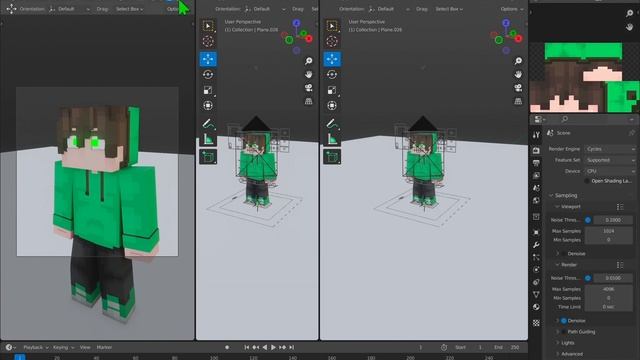Pick the Measure tool in middle viewport

click(208, 139)
